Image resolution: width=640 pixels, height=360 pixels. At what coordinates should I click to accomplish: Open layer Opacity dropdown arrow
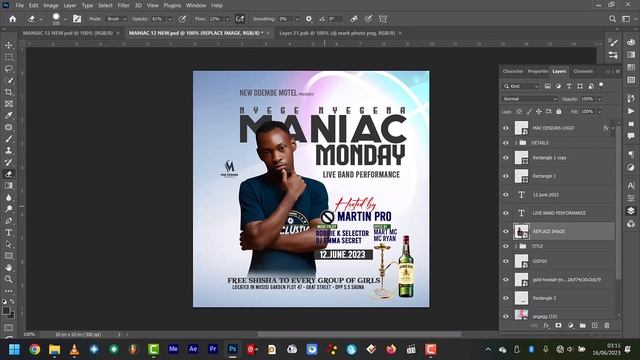point(600,99)
